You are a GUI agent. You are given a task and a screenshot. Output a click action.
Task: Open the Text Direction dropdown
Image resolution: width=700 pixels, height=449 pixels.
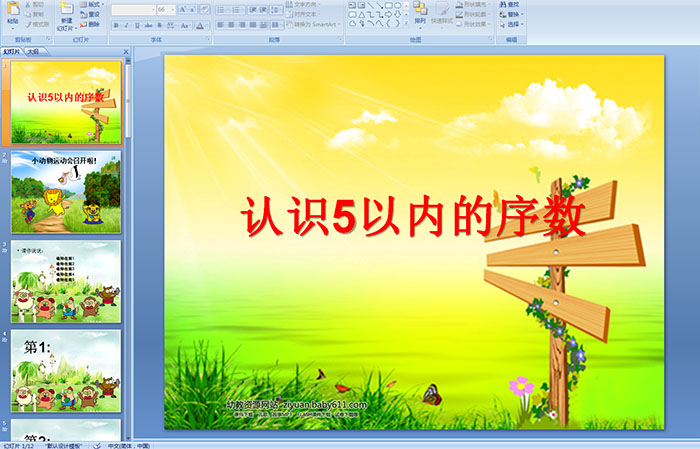click(303, 4)
